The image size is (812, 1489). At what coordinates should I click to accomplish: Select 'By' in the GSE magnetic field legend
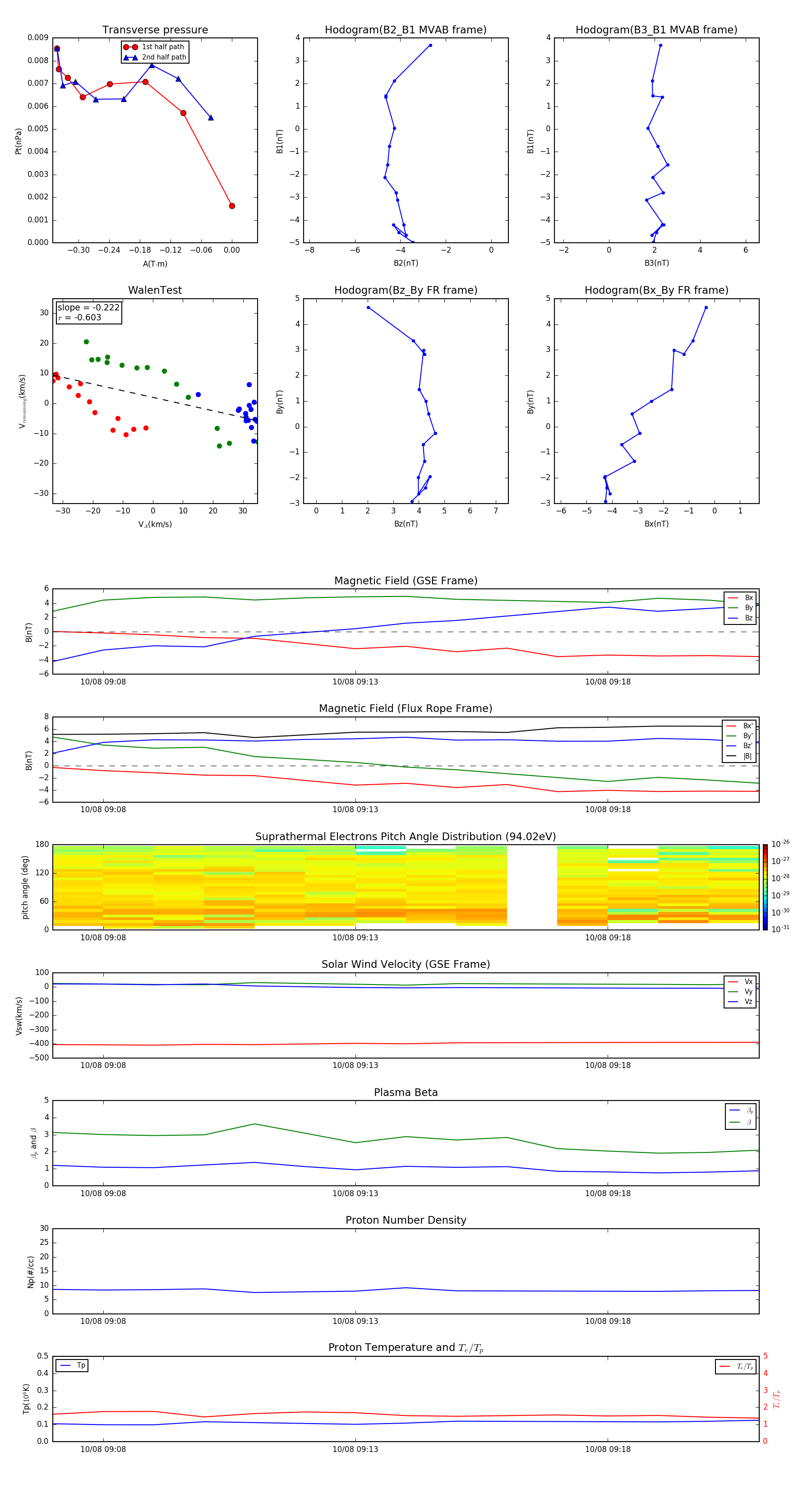740,607
